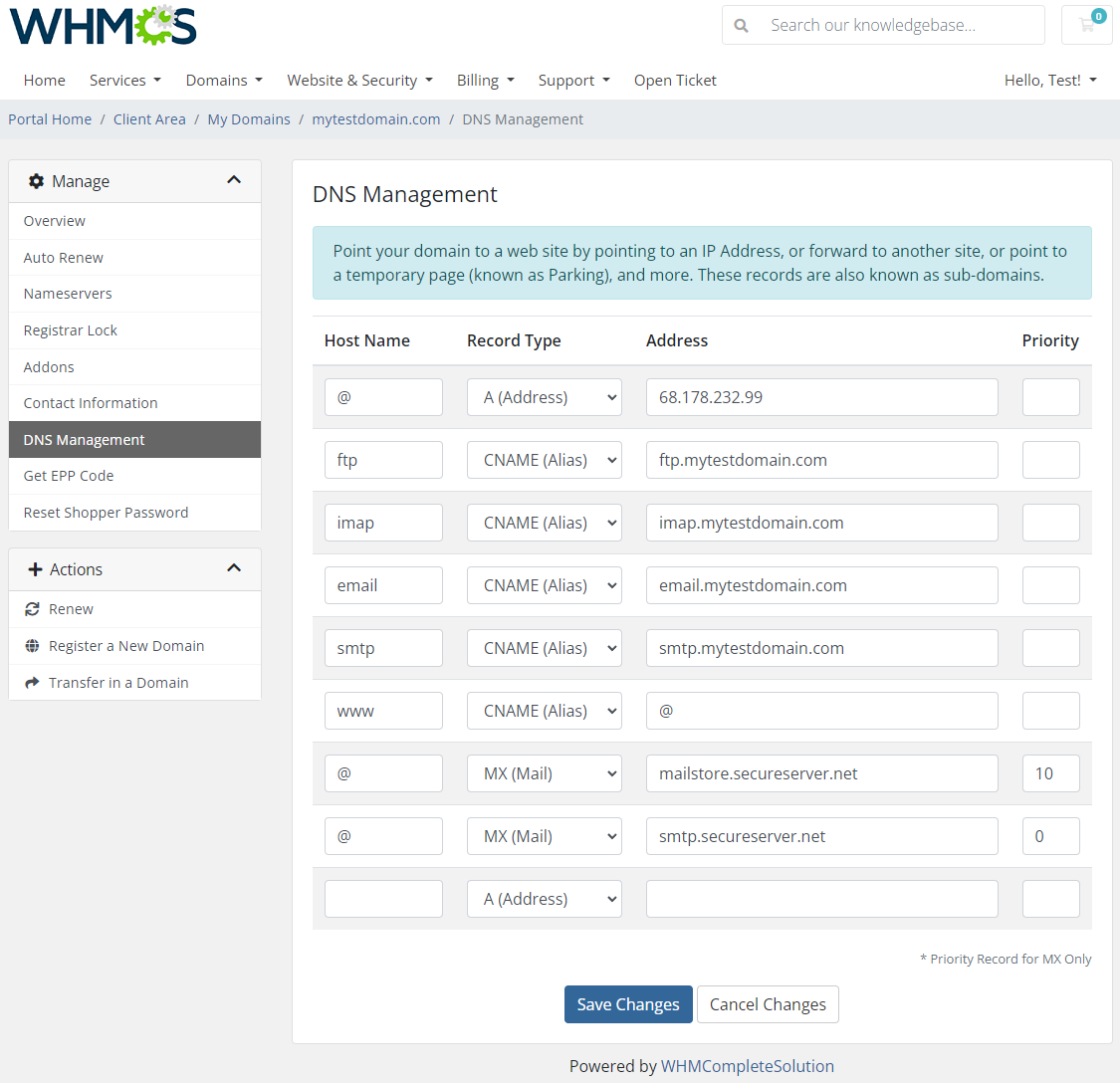Screen dimensions: 1120x1083
Task: Click the globe icon for Register a New Domain
Action: (31, 645)
